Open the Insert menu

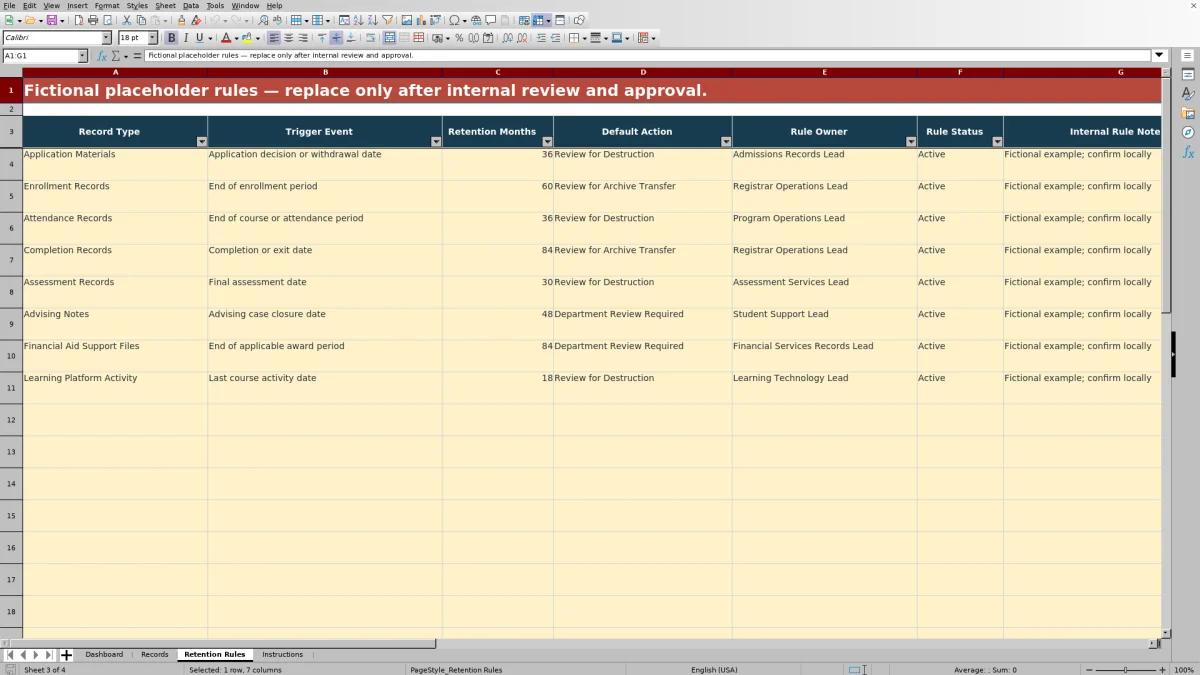click(77, 5)
